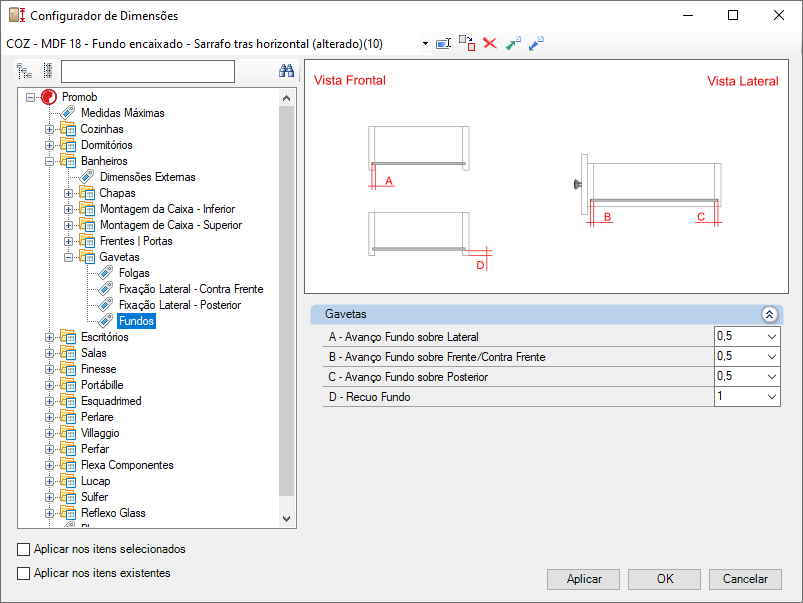
Task: Click the tag icon beside Fundos
Action: point(105,321)
